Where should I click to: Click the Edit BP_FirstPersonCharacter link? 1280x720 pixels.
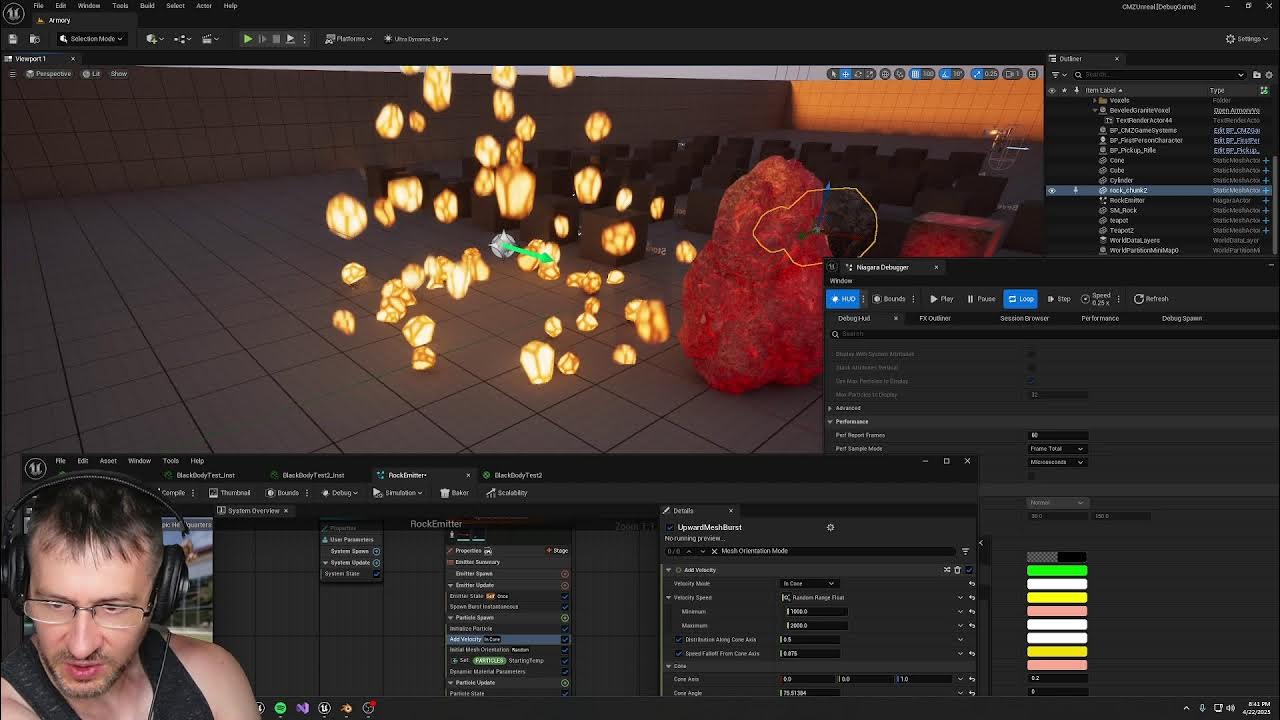[1236, 141]
